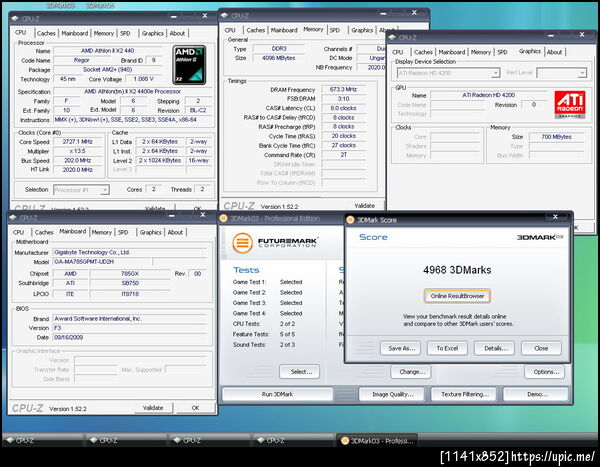Click Select button under Tests
Viewport: 600px width, 467px height.
pyautogui.click(x=300, y=372)
